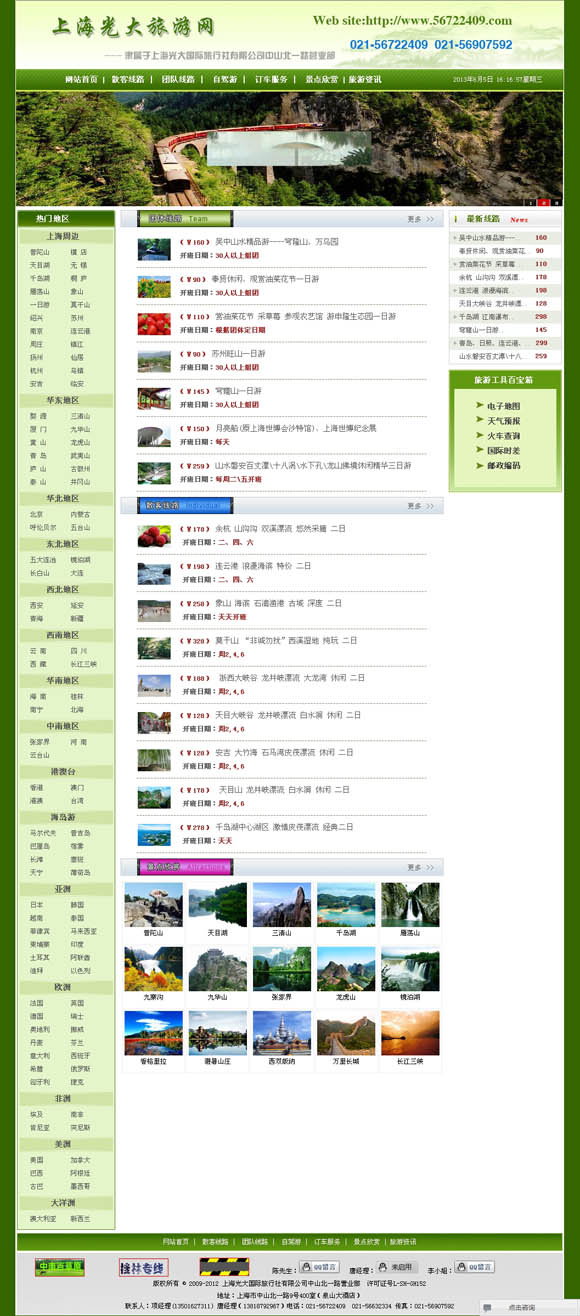Open the 长江三峡 attraction thumbnail

410,1033
